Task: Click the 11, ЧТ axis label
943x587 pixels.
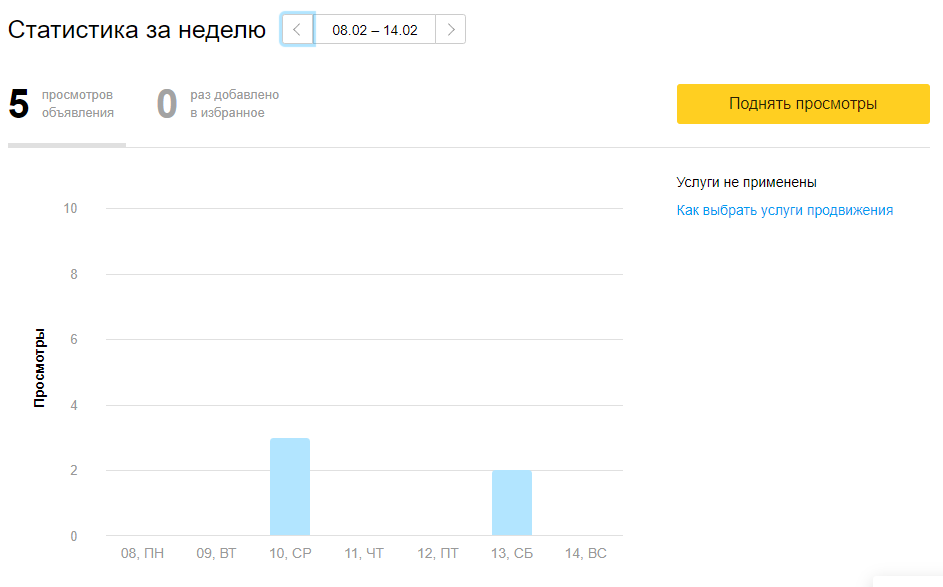Action: tap(364, 553)
